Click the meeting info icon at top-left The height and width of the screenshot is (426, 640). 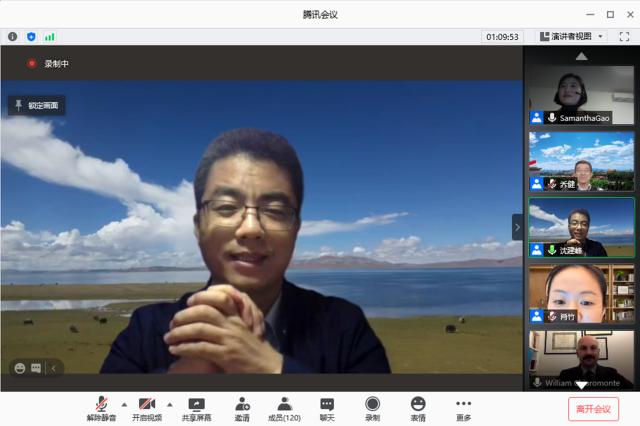tap(13, 37)
